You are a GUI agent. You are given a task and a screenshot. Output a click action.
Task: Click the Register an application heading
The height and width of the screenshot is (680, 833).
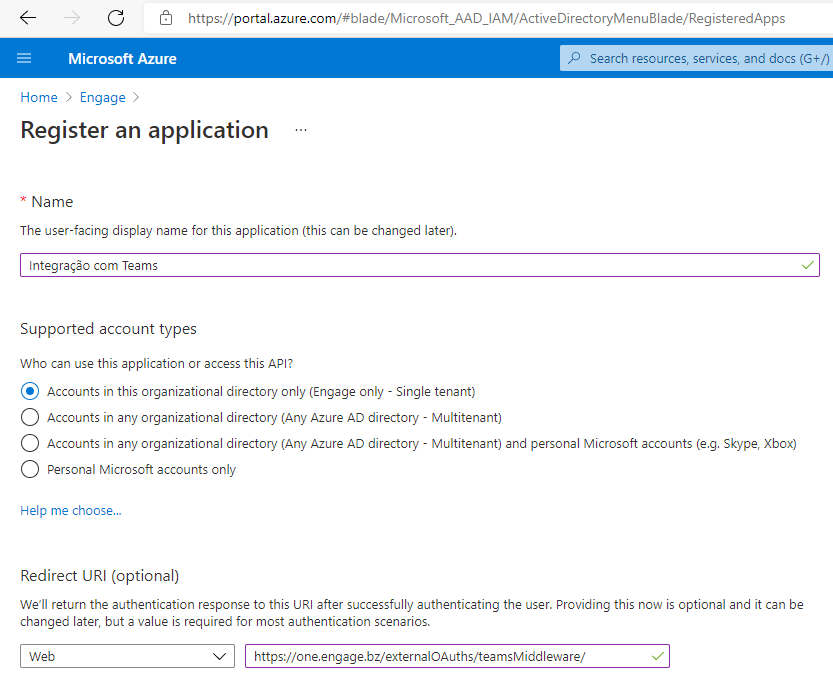pyautogui.click(x=144, y=130)
